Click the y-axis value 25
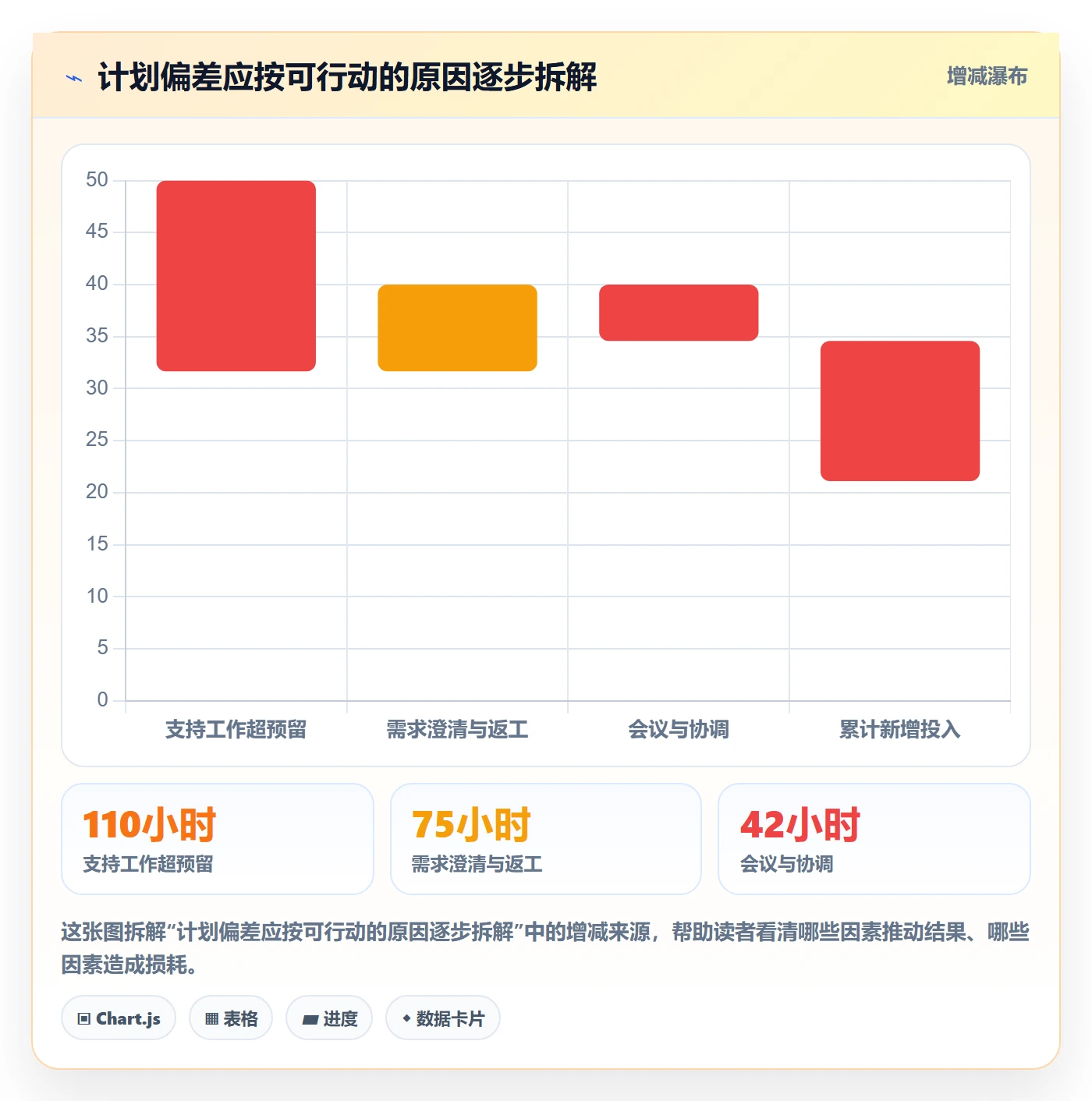Viewport: 1092px width, 1101px height. coord(97,440)
